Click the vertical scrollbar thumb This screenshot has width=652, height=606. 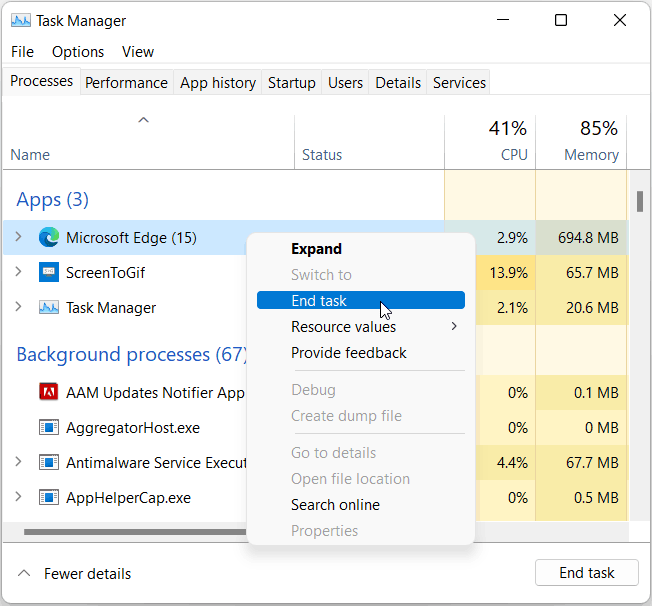[x=640, y=201]
